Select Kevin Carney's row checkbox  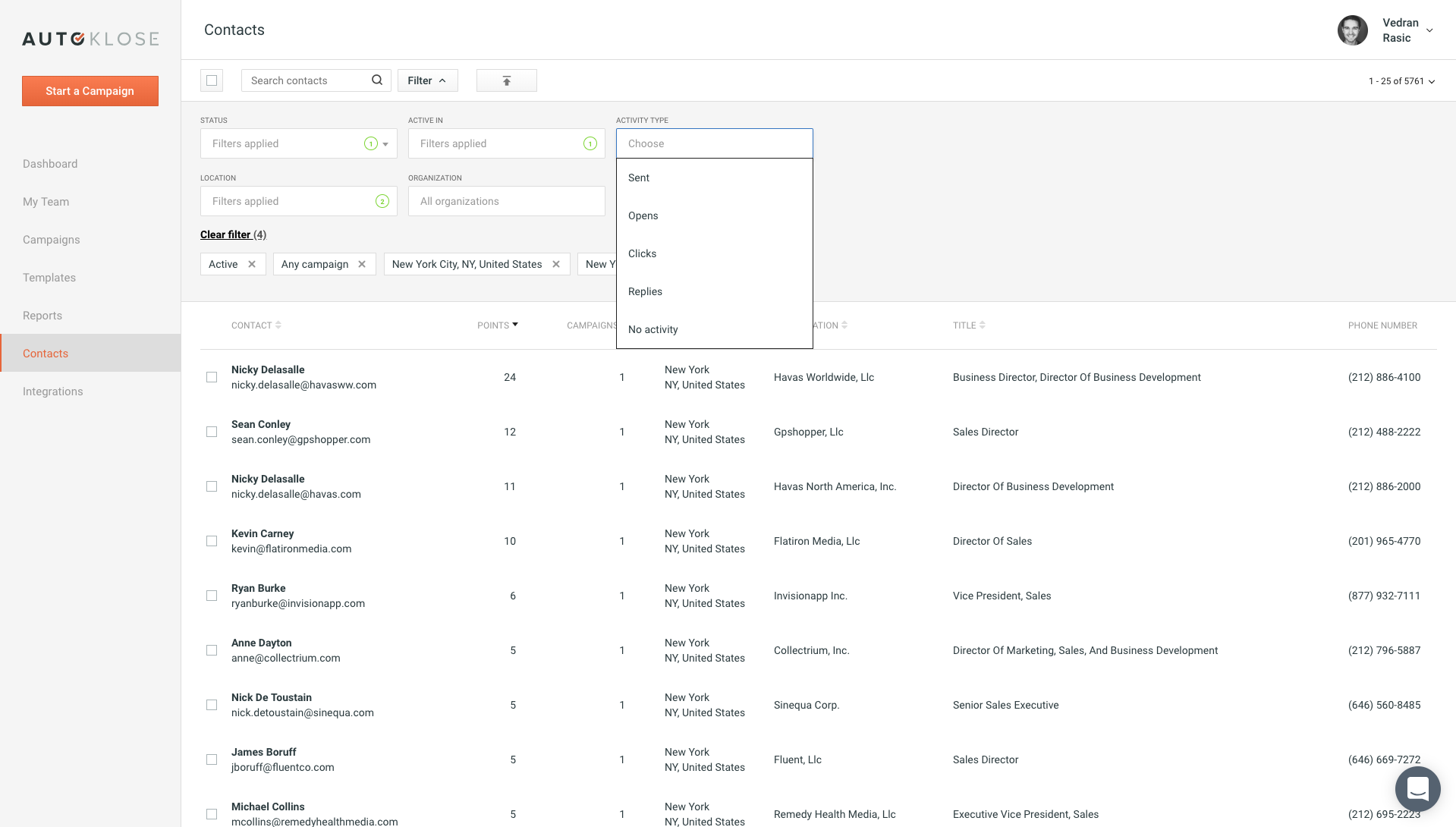pyautogui.click(x=212, y=541)
